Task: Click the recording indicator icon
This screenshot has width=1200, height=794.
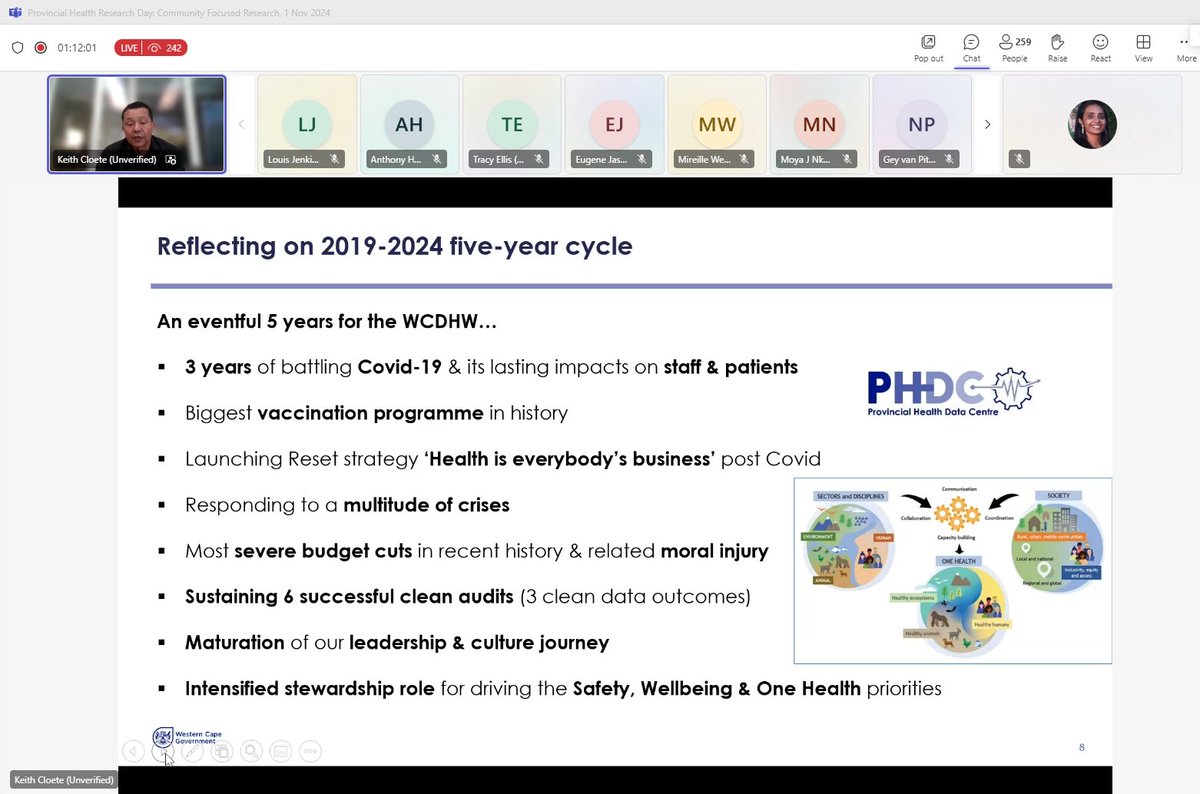Action: point(41,47)
